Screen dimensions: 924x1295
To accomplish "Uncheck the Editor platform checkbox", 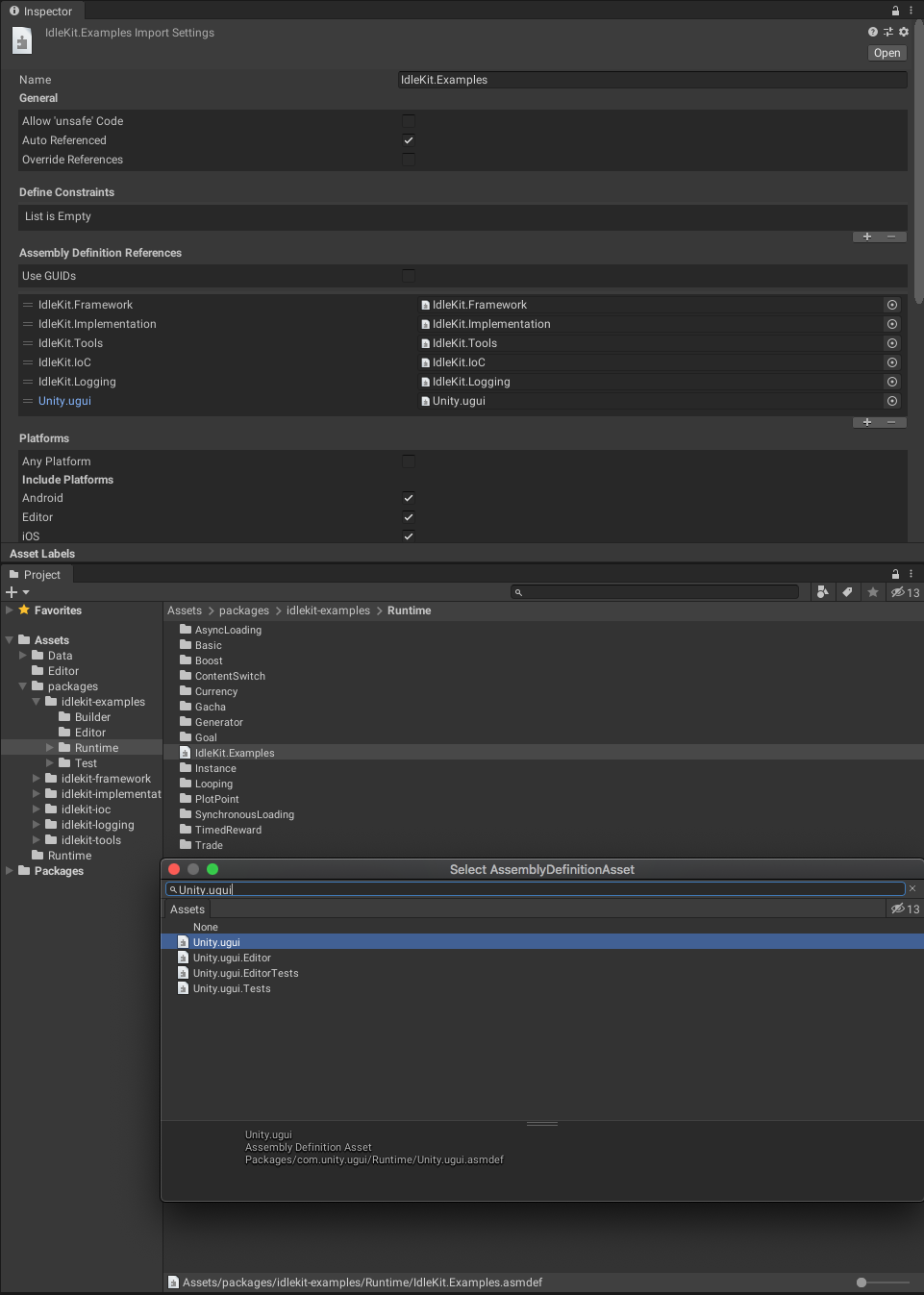I will coord(409,517).
